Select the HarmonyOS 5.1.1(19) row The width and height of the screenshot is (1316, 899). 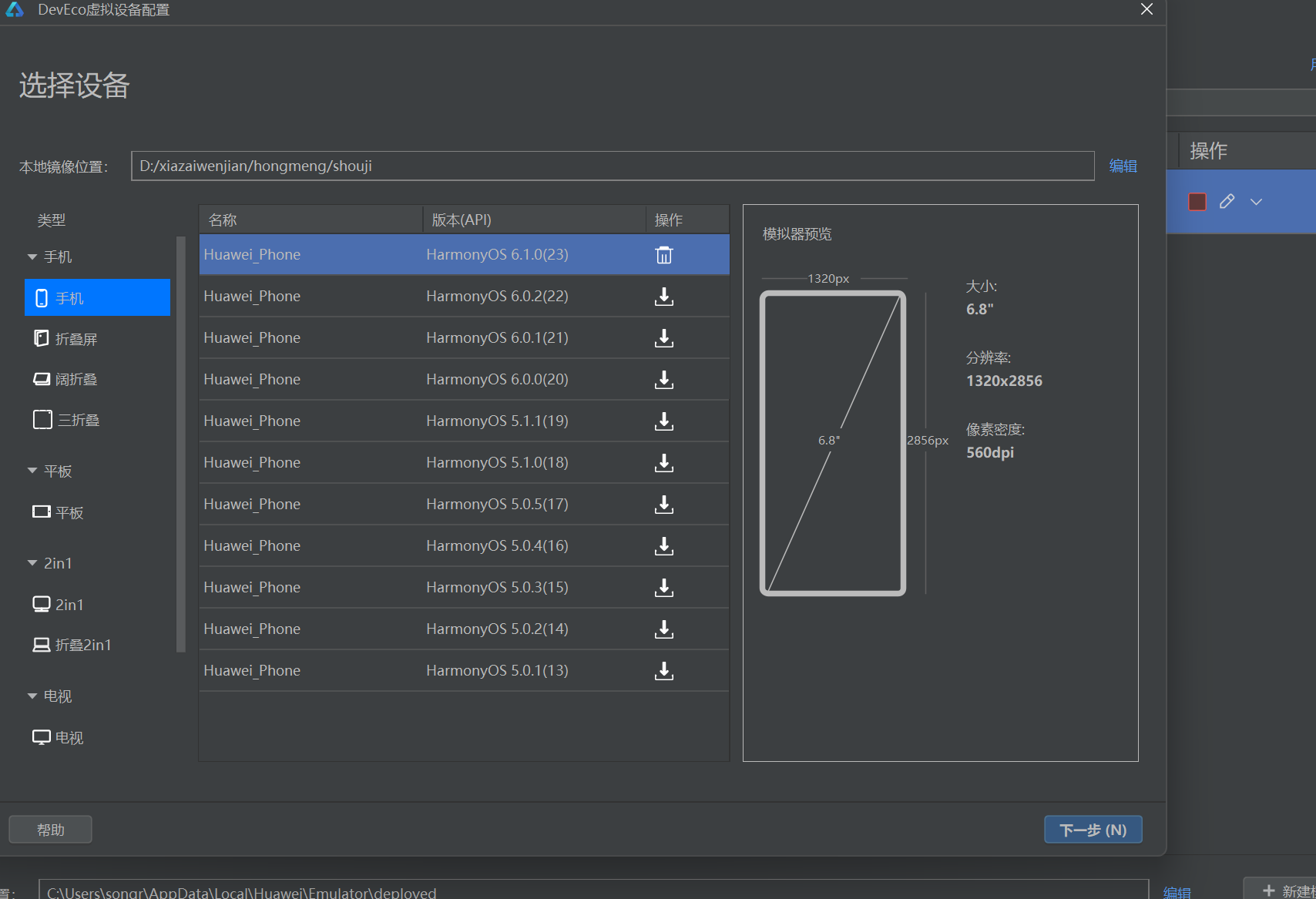pos(464,421)
